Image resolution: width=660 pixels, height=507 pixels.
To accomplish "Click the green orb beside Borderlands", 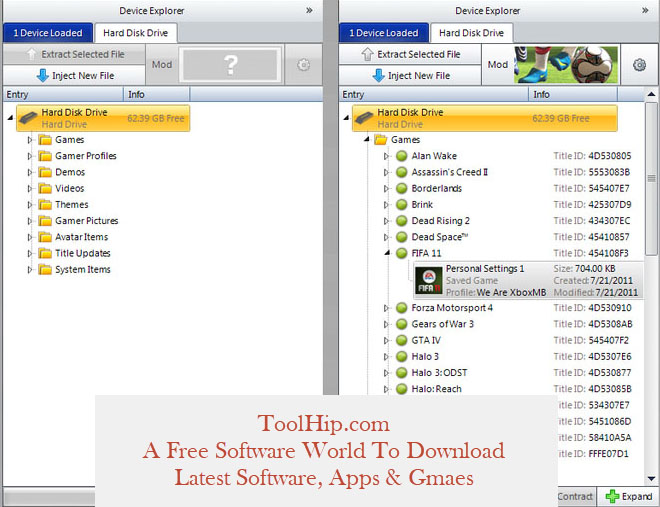I will (402, 188).
